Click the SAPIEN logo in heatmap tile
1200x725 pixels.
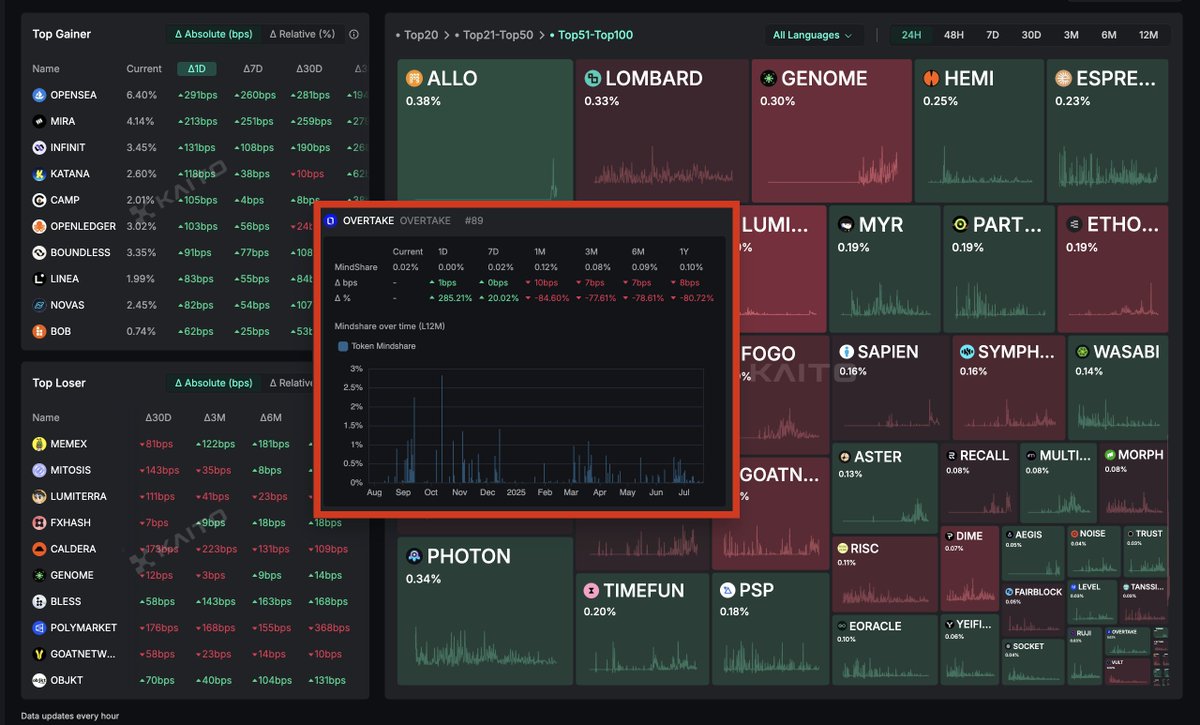click(x=846, y=352)
